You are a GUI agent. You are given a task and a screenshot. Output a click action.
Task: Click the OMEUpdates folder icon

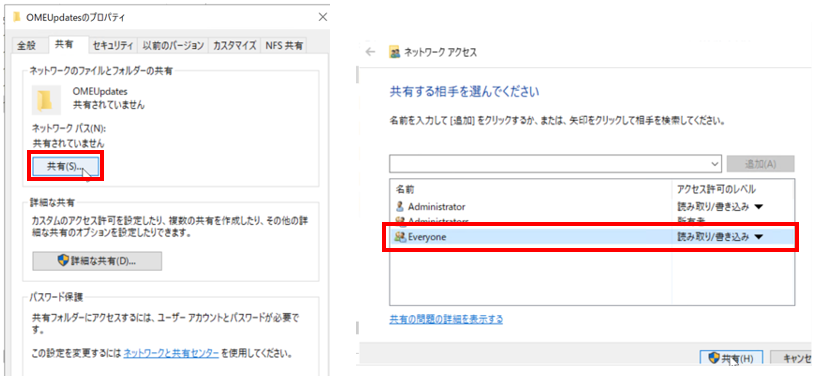coord(45,99)
